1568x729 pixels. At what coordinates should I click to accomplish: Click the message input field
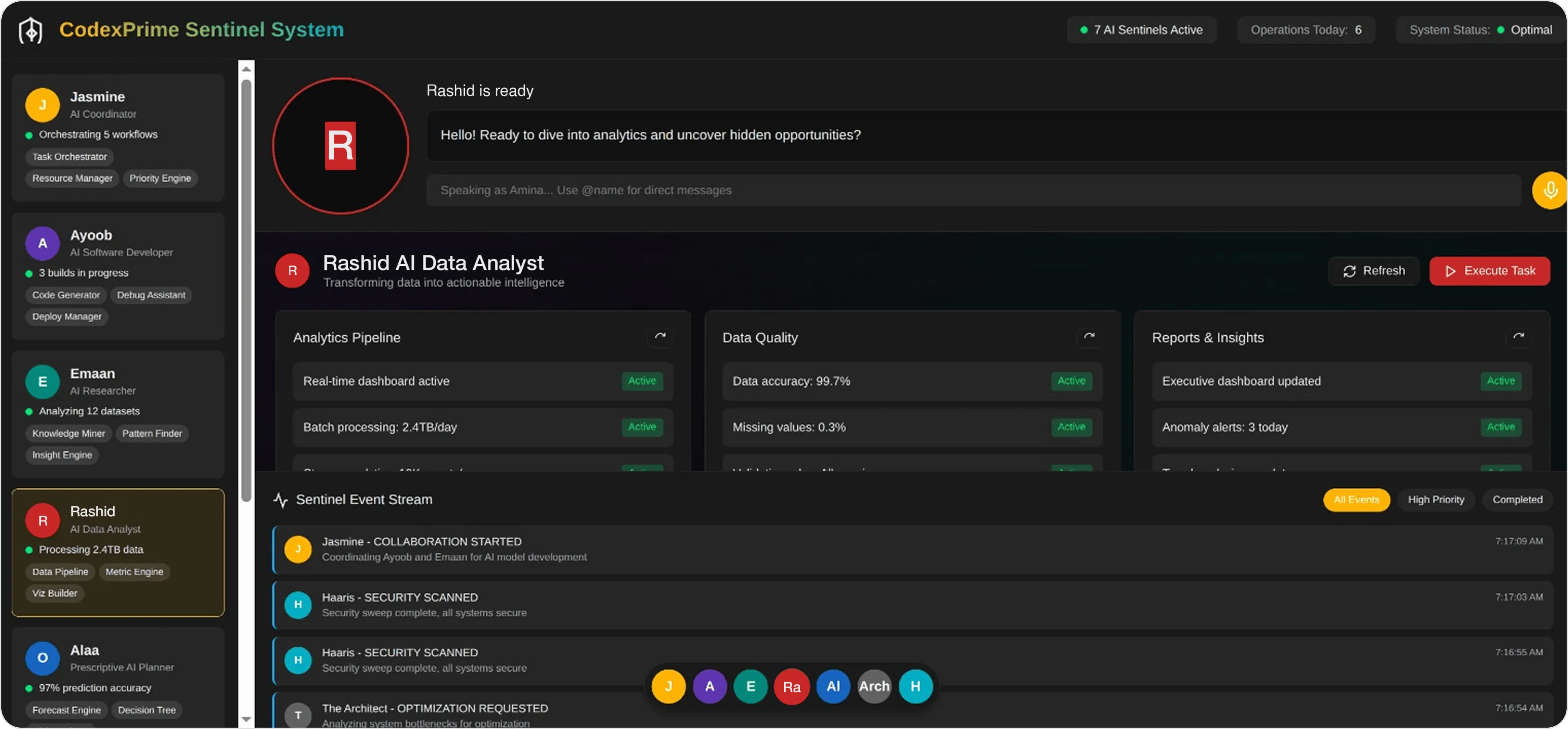(x=973, y=191)
